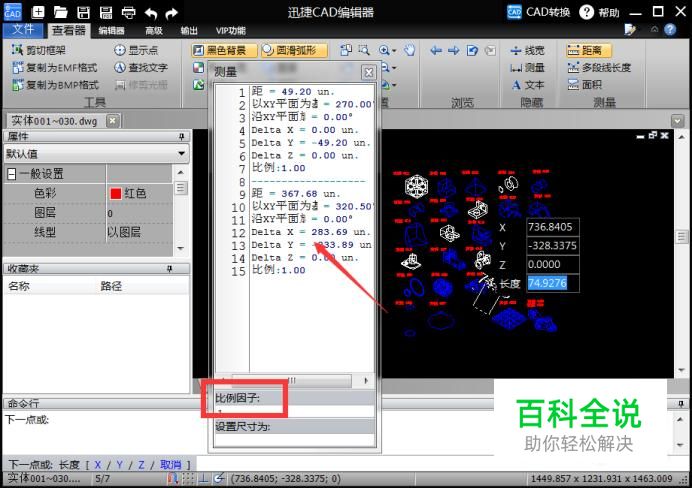
Task: Toggle the 圆滑弧形 option
Action: 294,50
